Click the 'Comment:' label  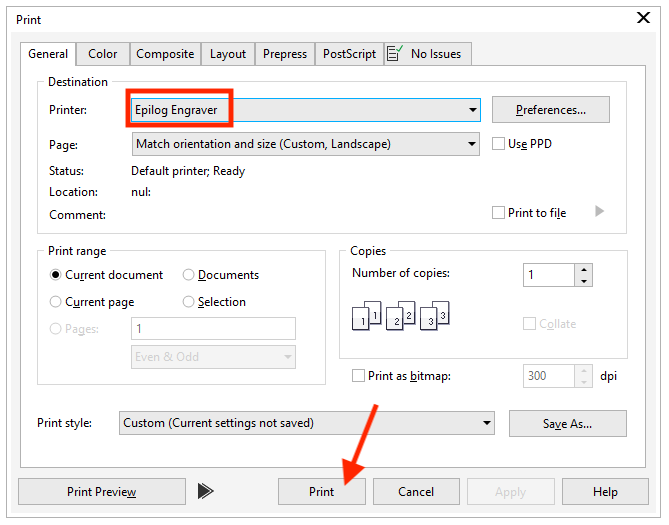(x=77, y=215)
